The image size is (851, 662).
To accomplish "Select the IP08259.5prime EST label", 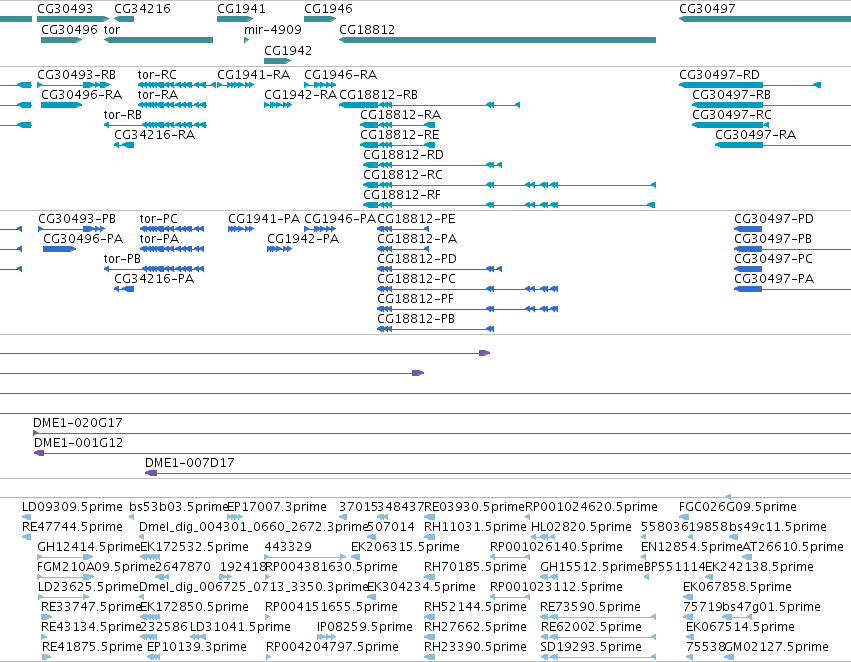I will tap(365, 627).
